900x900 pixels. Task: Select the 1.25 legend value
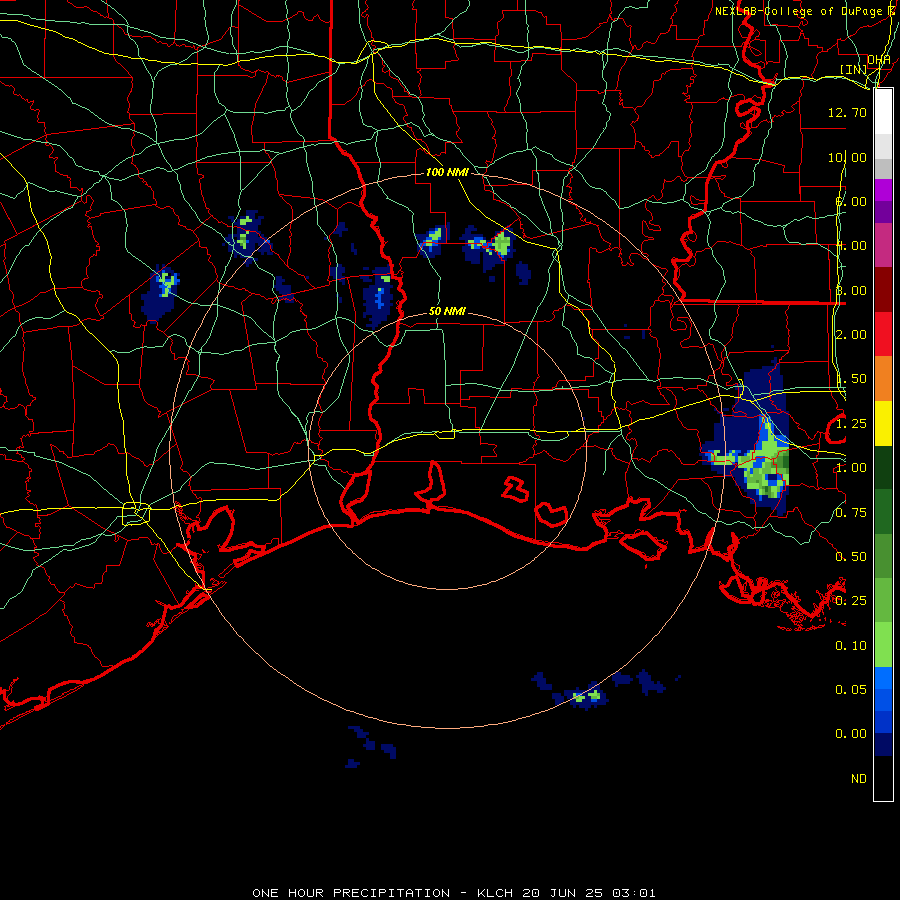click(x=851, y=424)
